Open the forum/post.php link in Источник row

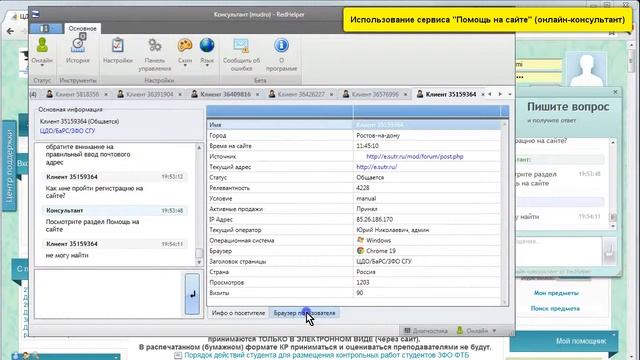[x=415, y=157]
